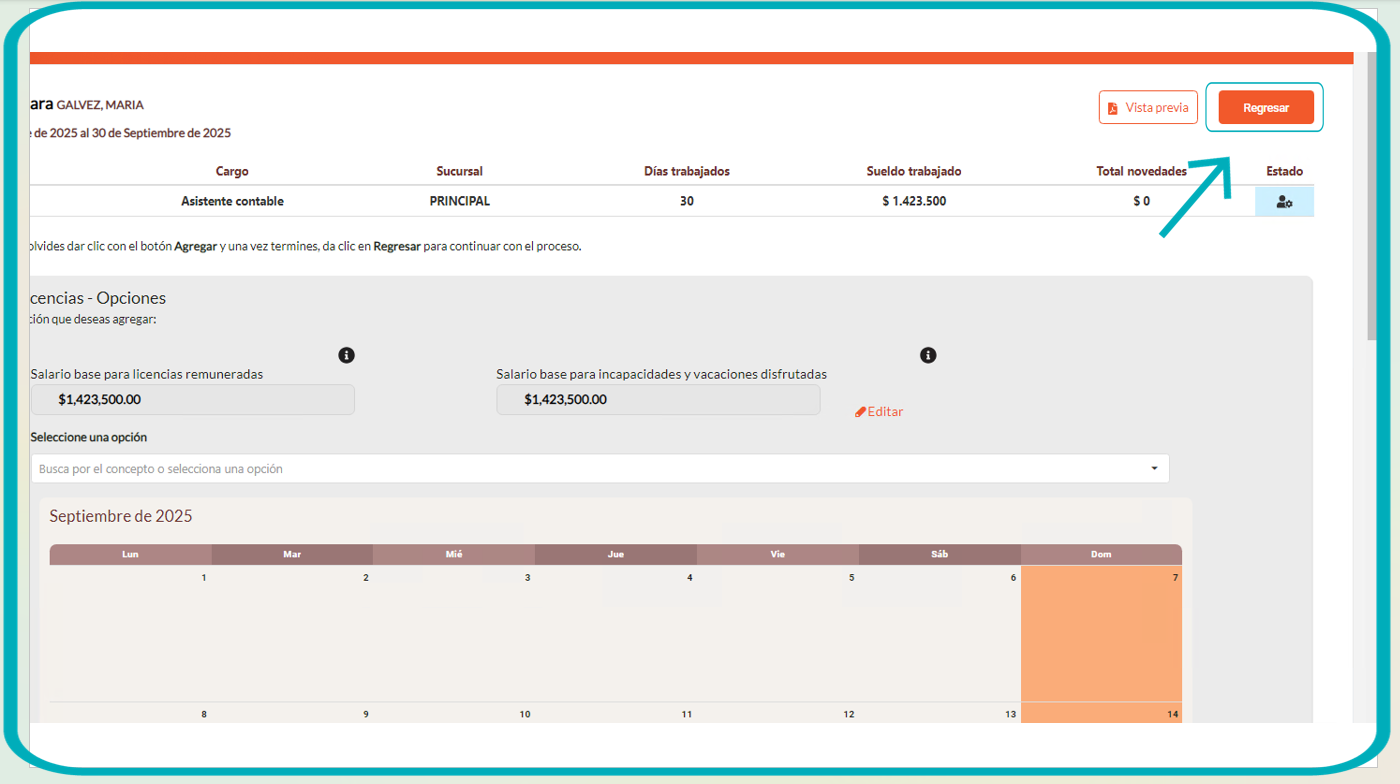Select Sunday September 14 in calendar
Viewport: 1400px width, 784px height.
[x=1101, y=713]
